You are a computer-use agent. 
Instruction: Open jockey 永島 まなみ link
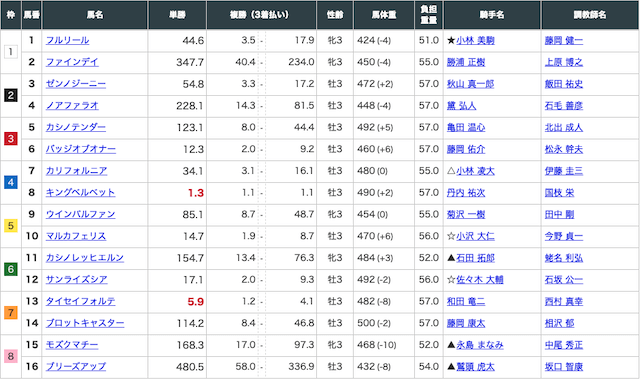(480, 345)
